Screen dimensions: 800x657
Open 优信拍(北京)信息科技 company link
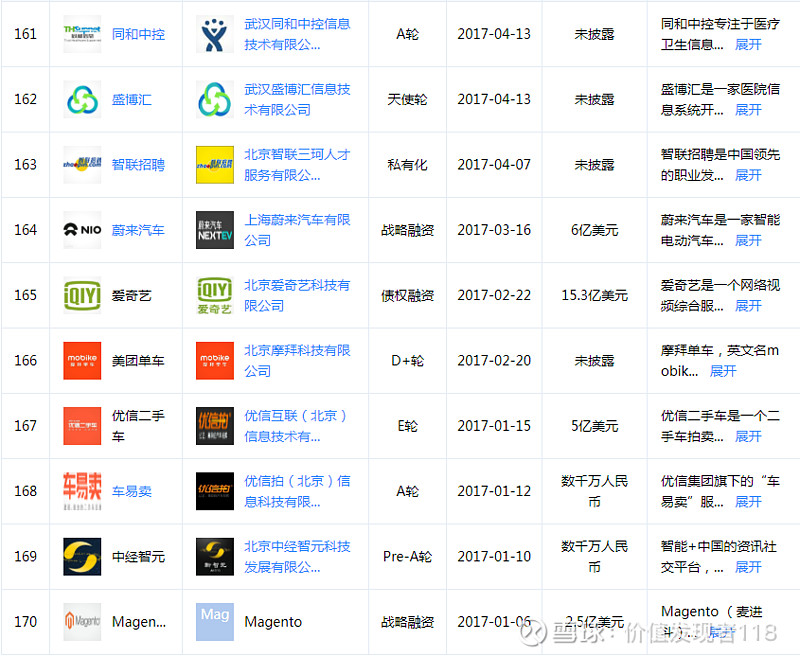(x=297, y=491)
